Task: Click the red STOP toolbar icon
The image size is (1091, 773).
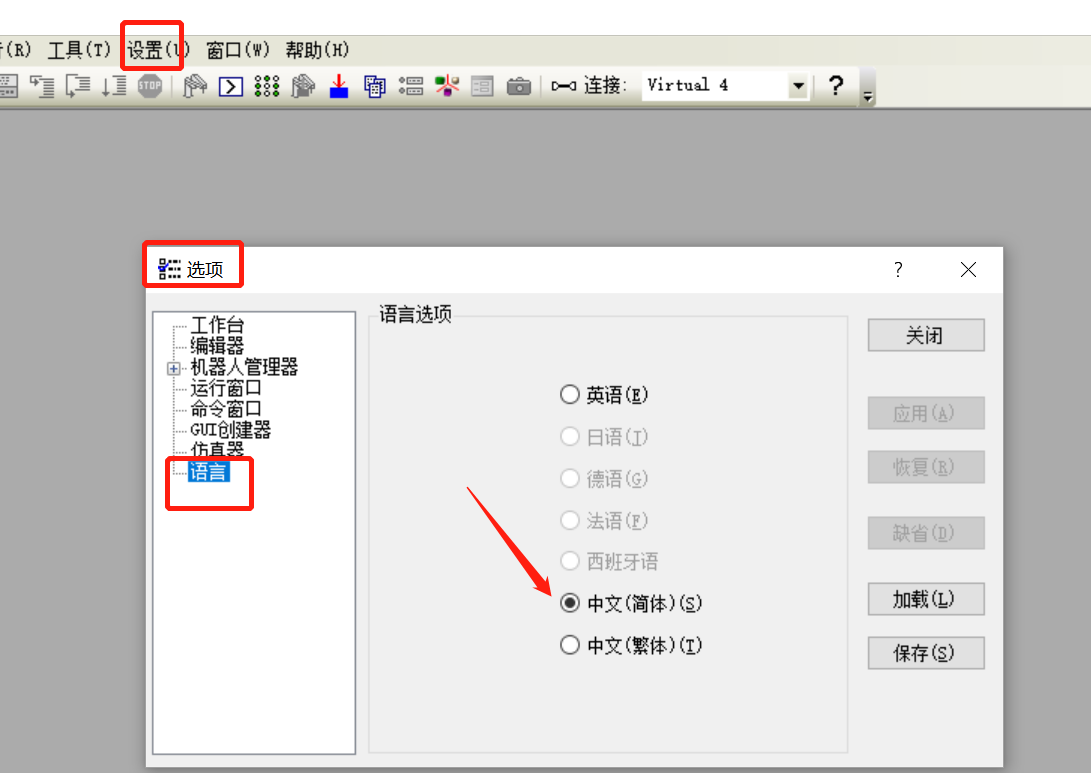Action: tap(150, 86)
